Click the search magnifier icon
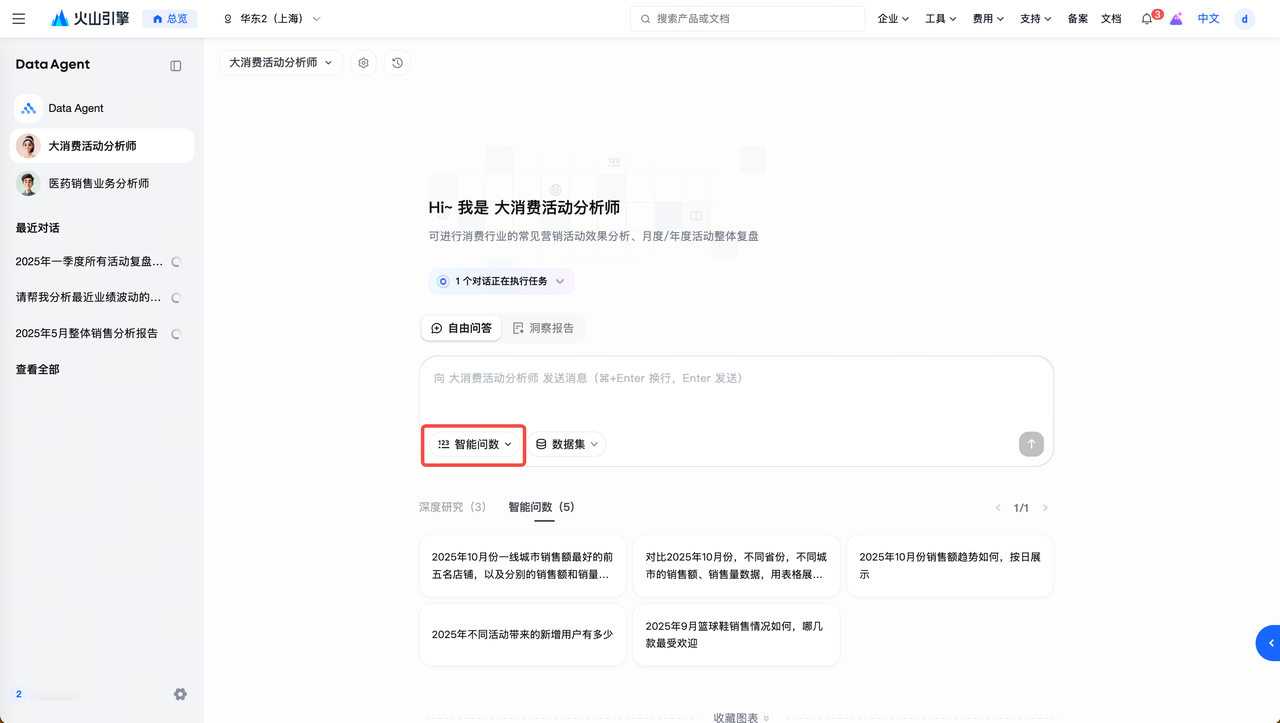 click(645, 19)
